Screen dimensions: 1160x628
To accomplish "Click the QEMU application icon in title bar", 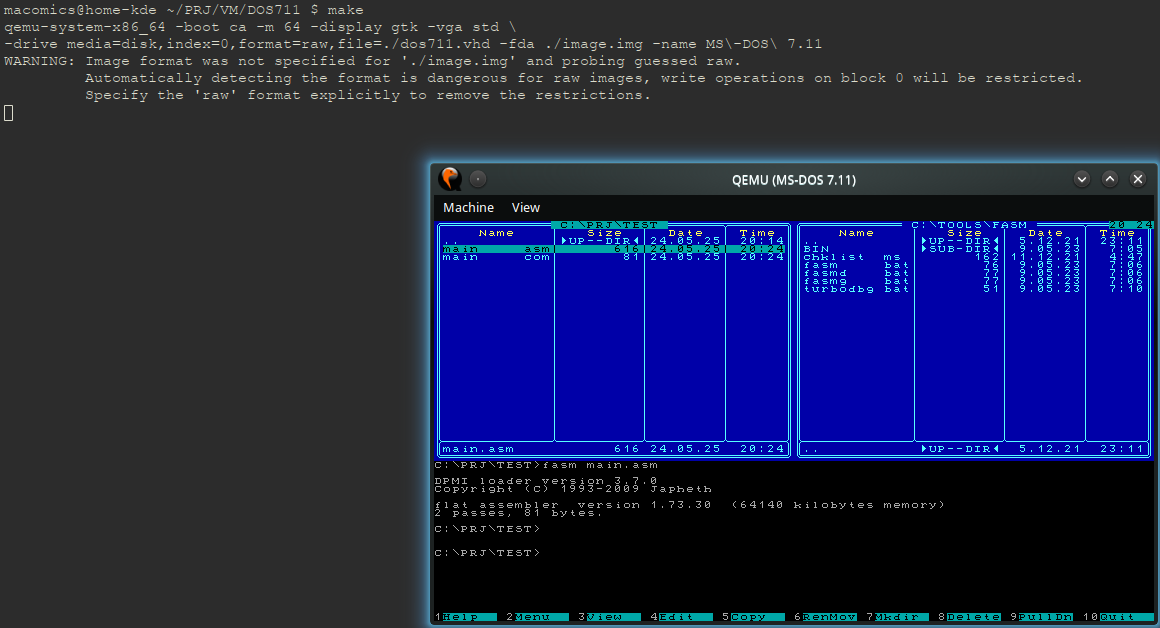I will click(450, 179).
